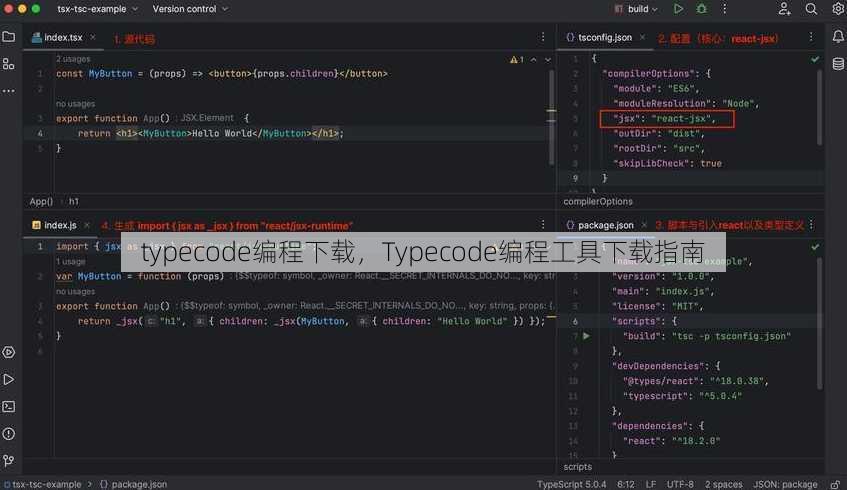Image resolution: width=847 pixels, height=490 pixels.
Task: Open Search Everywhere magnifier
Action: [x=811, y=9]
